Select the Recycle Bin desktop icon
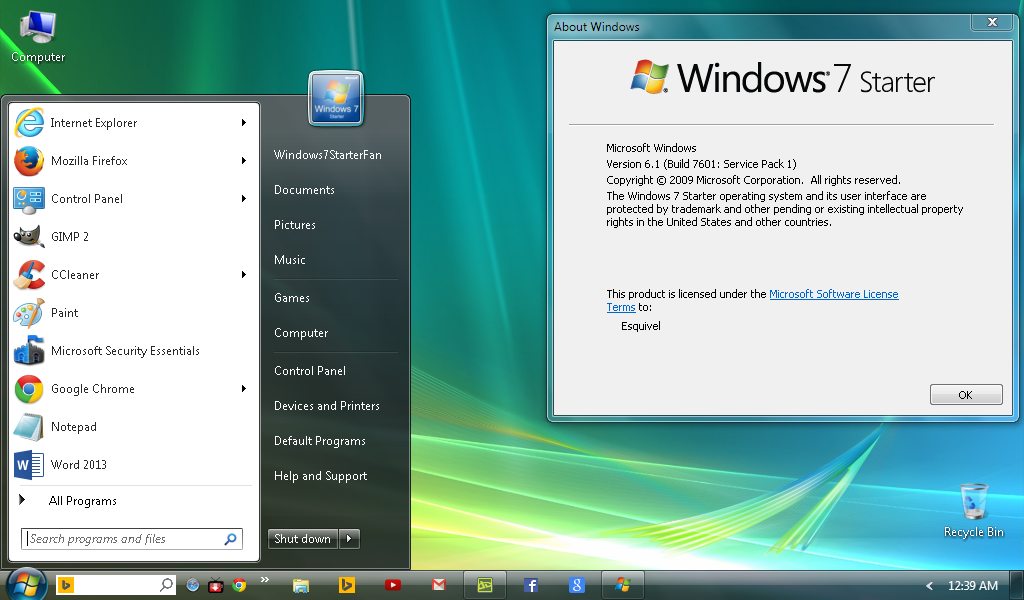 click(973, 511)
